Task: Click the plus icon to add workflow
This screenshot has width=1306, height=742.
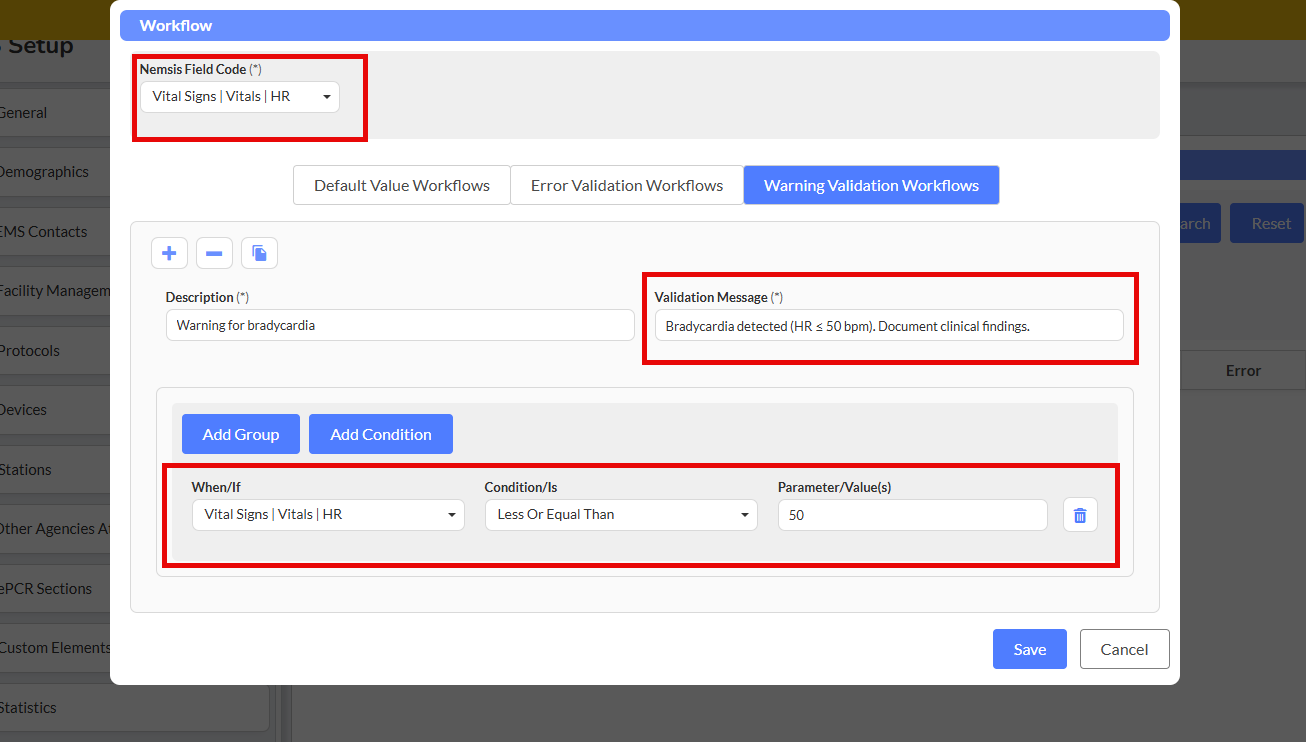Action: click(x=169, y=253)
